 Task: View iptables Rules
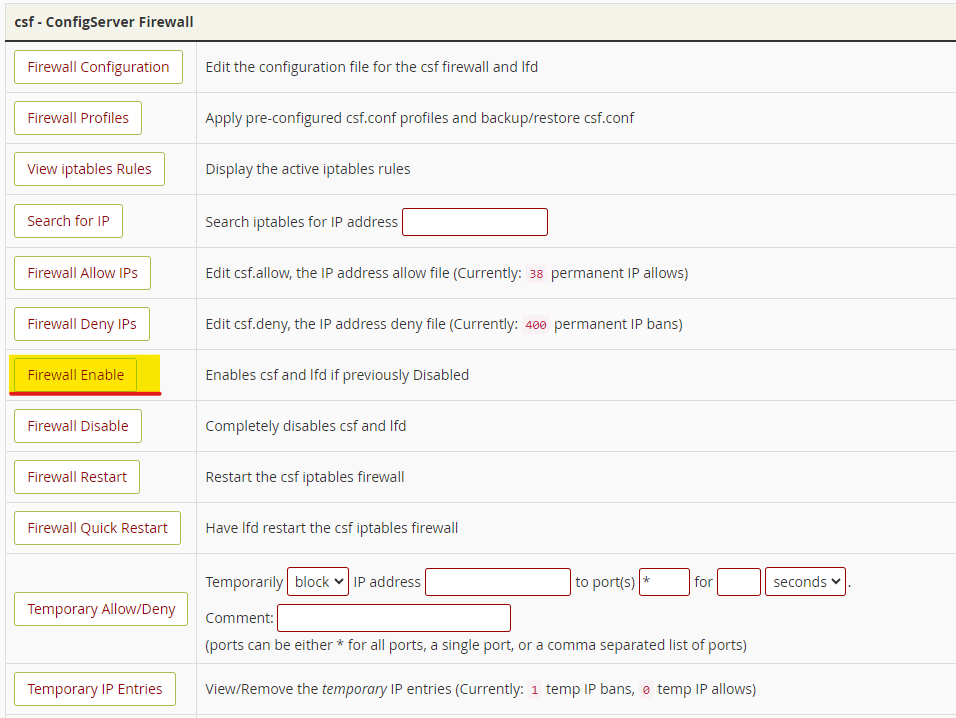(x=89, y=169)
